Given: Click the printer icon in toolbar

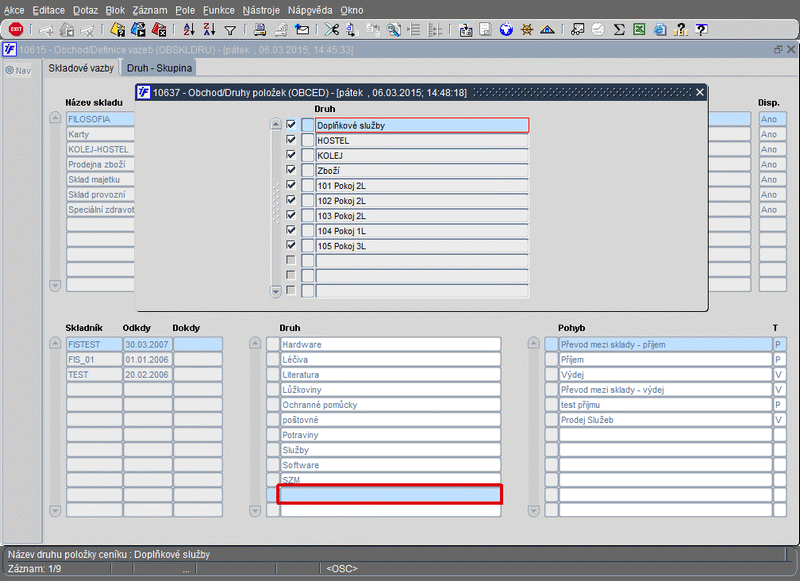Looking at the screenshot, I should pyautogui.click(x=259, y=30).
